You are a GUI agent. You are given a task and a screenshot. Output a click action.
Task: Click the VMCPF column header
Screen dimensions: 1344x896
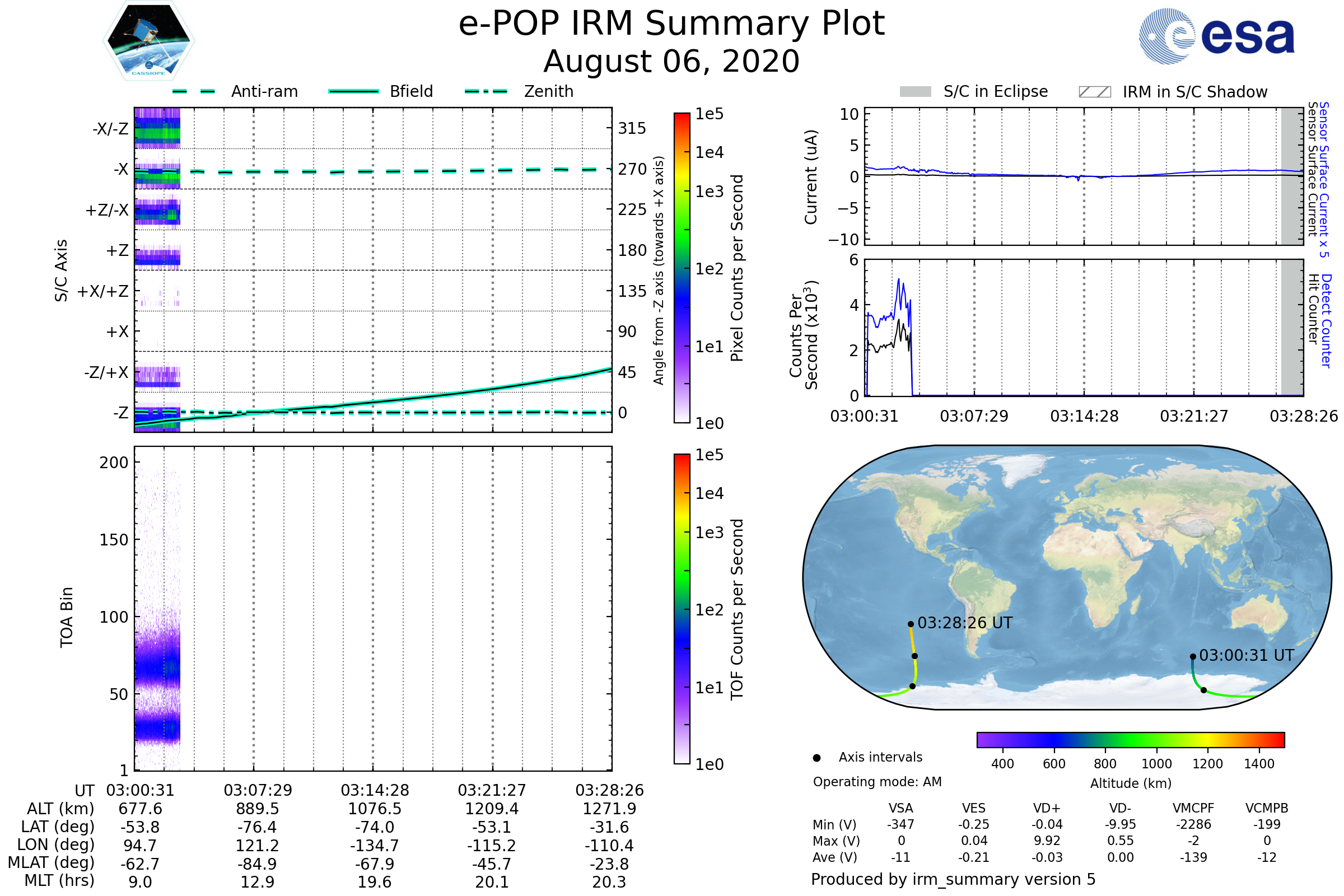tap(1193, 808)
